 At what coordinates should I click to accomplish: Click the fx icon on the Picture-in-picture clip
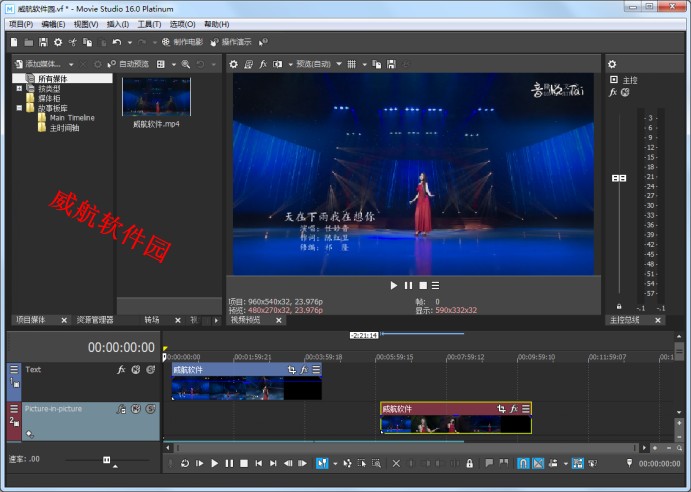[x=513, y=409]
